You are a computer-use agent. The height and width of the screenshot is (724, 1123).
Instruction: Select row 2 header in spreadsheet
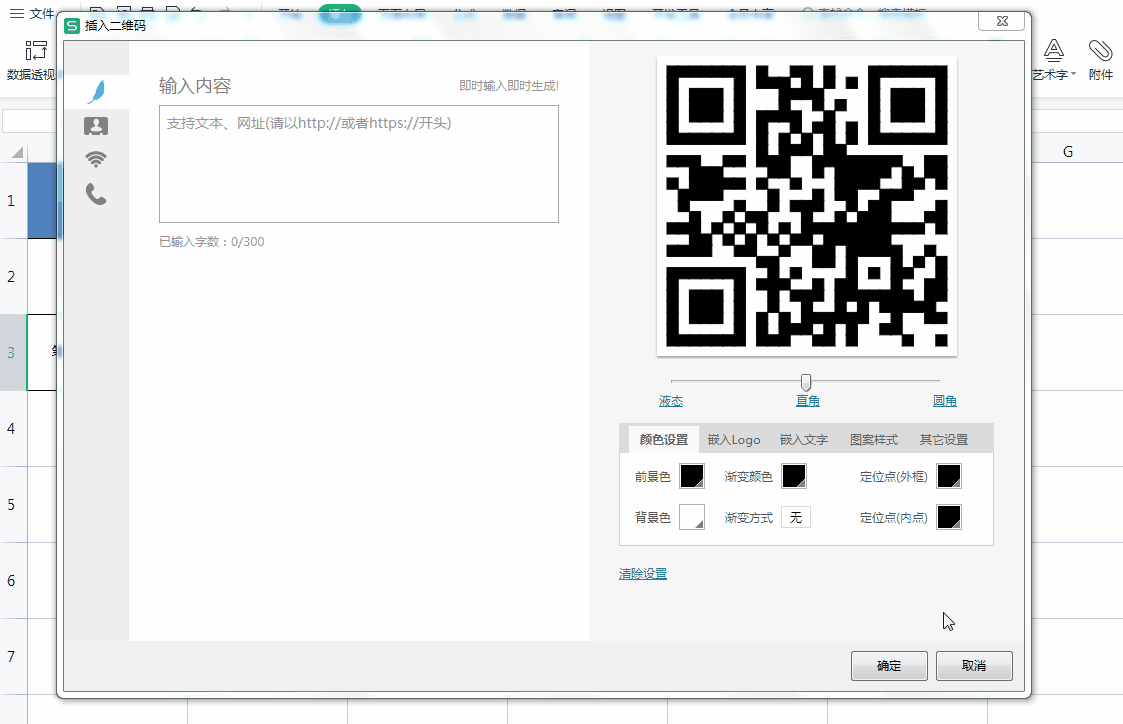pyautogui.click(x=13, y=276)
